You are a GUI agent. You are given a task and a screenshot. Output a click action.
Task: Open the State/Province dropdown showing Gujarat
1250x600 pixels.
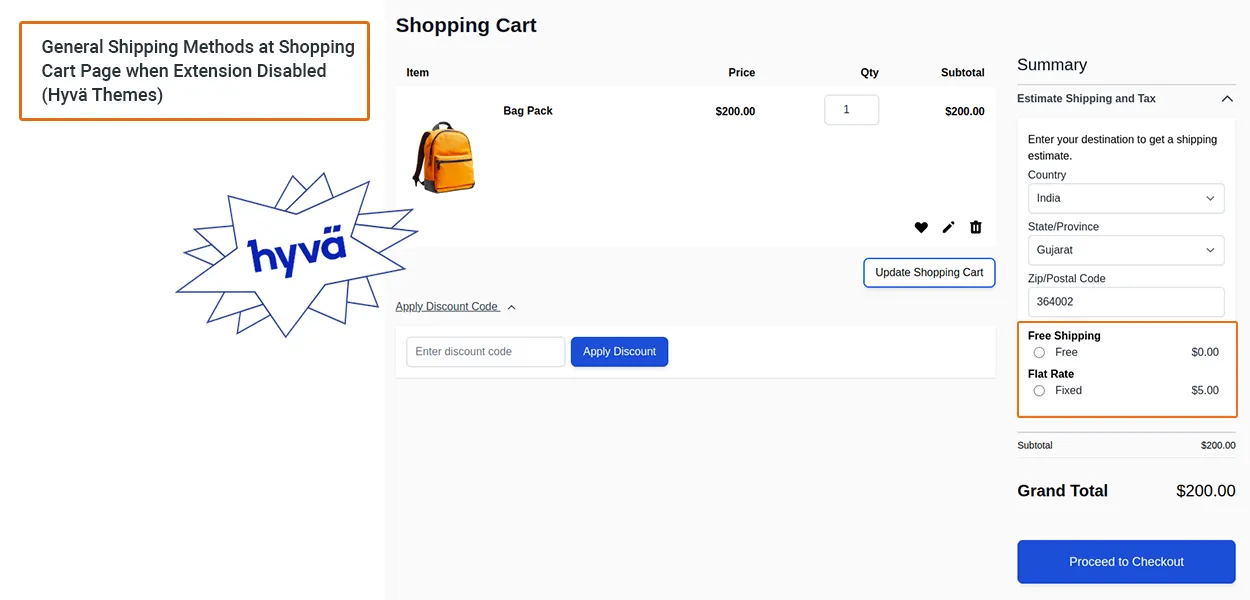pyautogui.click(x=1126, y=250)
